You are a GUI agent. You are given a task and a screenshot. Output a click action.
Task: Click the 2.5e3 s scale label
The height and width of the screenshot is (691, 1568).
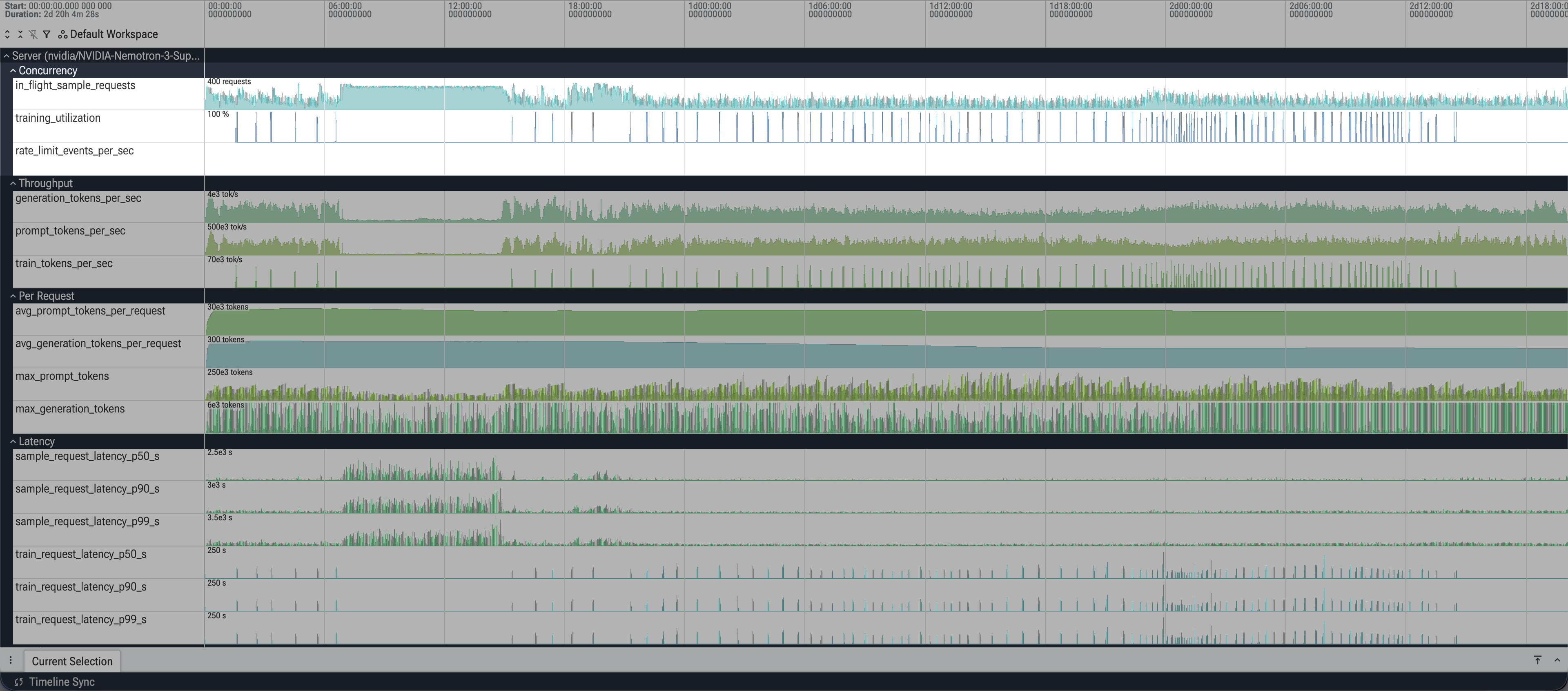[x=219, y=452]
